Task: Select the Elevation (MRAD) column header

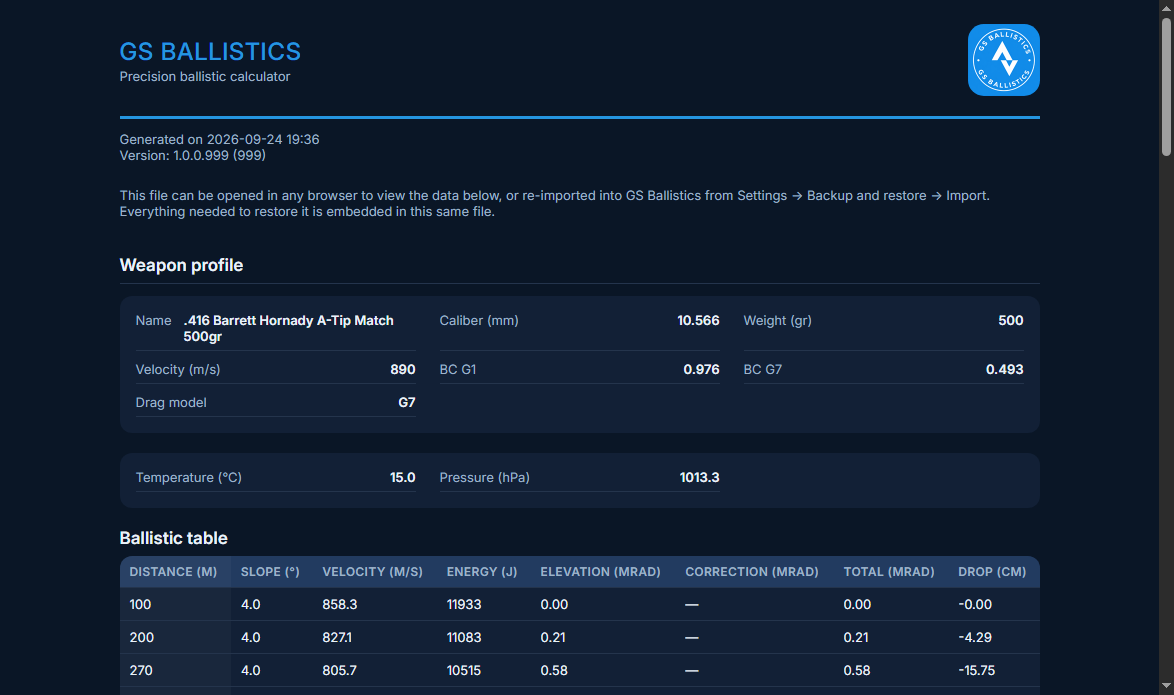Action: tap(600, 572)
